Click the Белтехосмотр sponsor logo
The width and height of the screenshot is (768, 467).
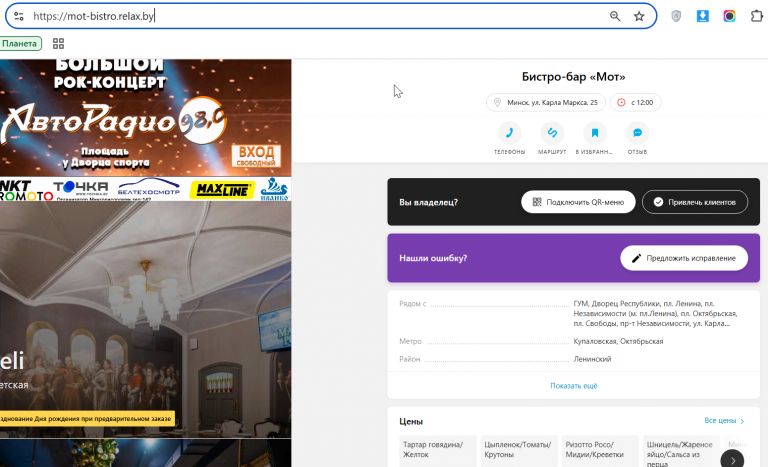tap(149, 189)
